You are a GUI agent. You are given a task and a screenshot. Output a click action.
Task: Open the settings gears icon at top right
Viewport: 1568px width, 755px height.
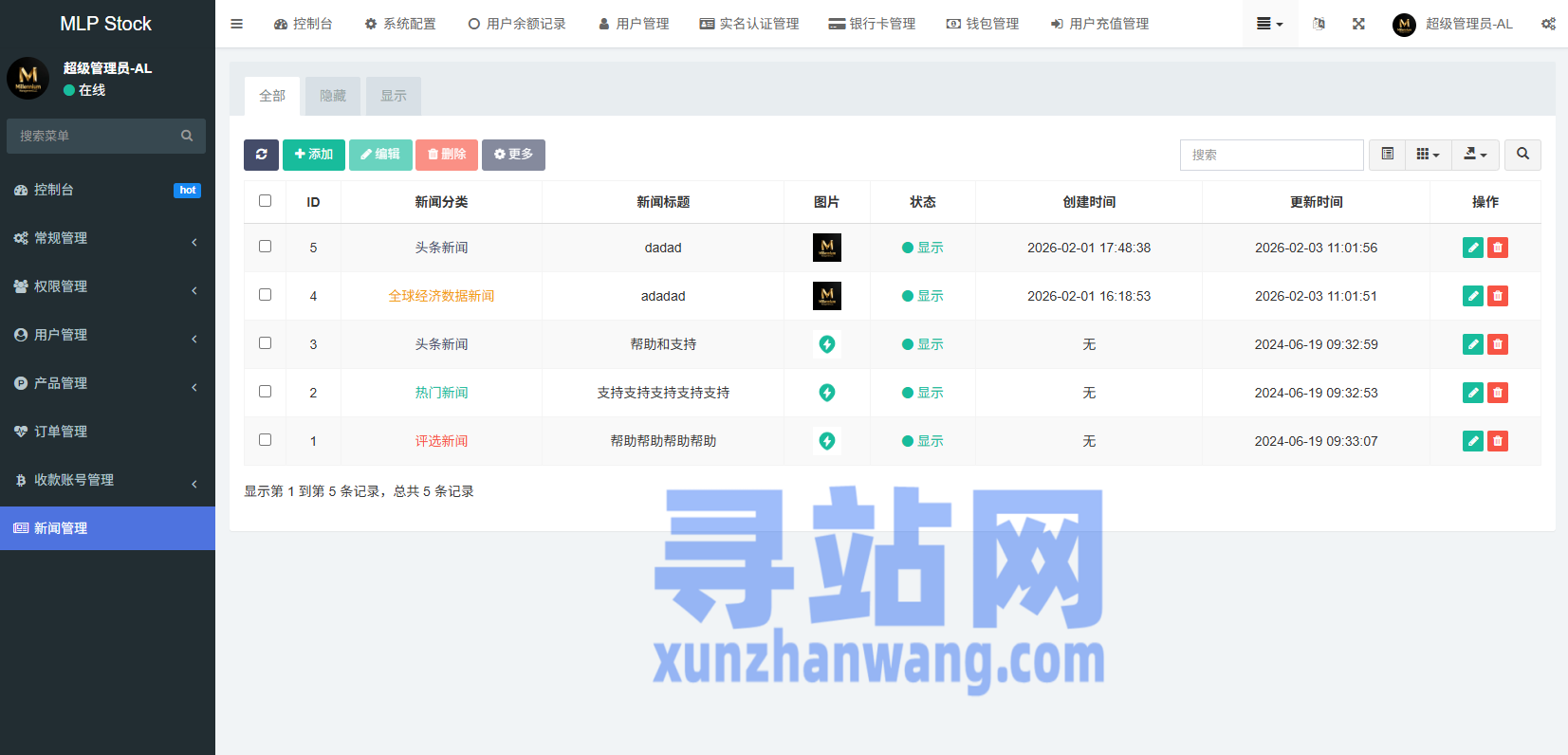[1547, 24]
